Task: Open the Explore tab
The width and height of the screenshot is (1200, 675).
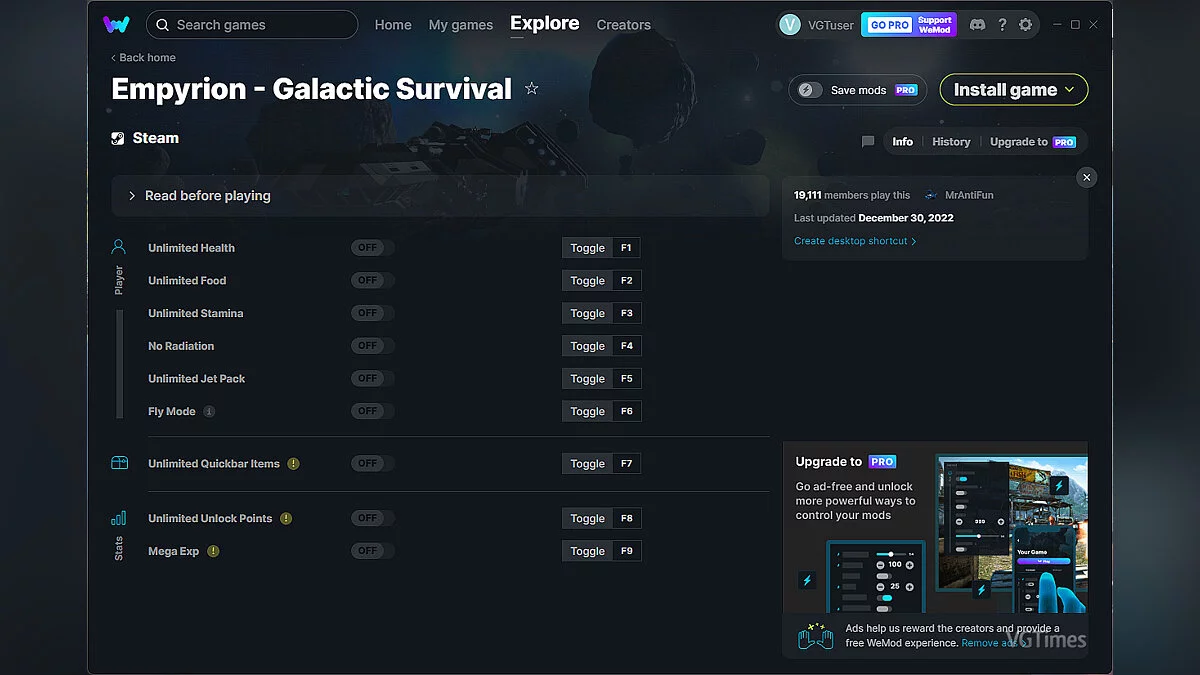Action: [x=545, y=23]
